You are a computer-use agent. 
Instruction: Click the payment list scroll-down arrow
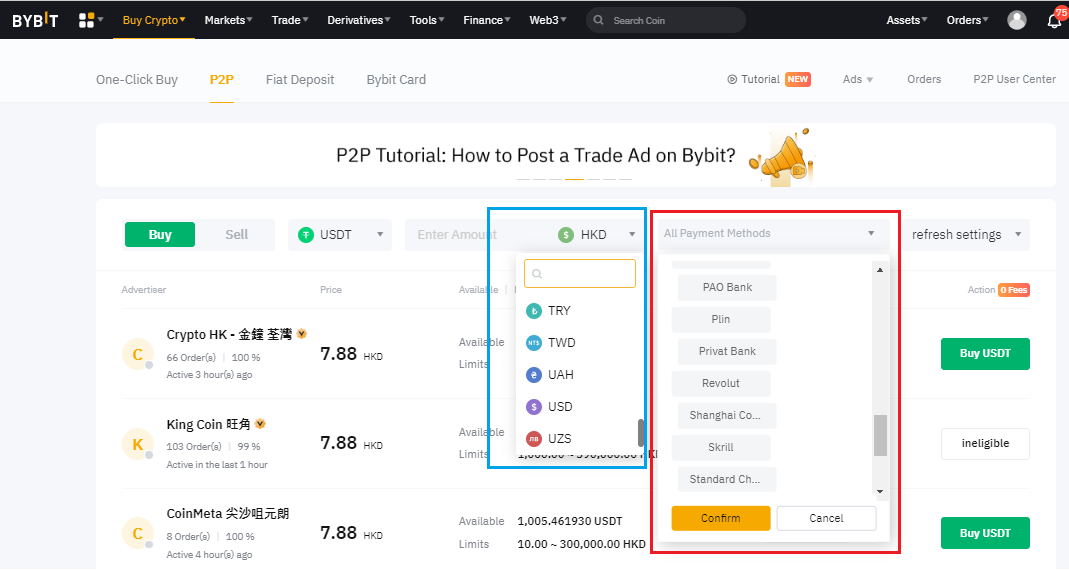880,491
